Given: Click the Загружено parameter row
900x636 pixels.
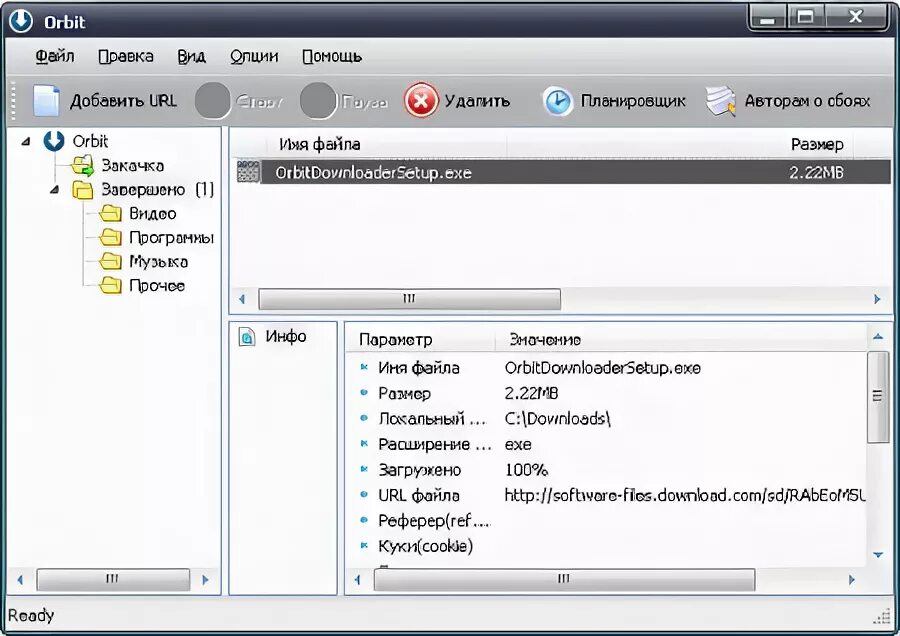Looking at the screenshot, I should (x=606, y=470).
